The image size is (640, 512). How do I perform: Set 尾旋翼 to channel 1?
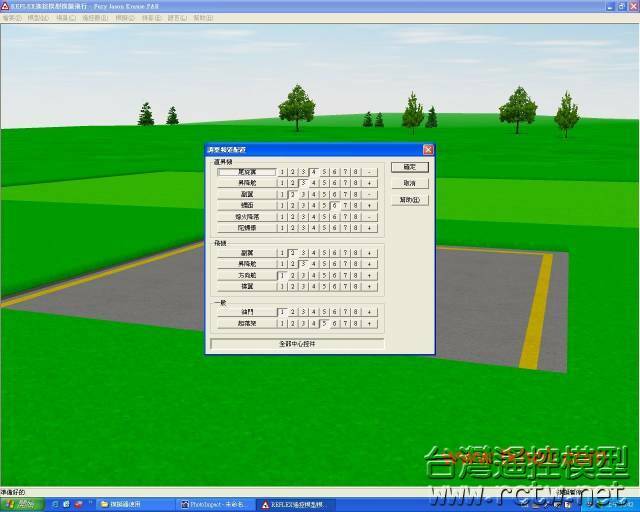(282, 172)
